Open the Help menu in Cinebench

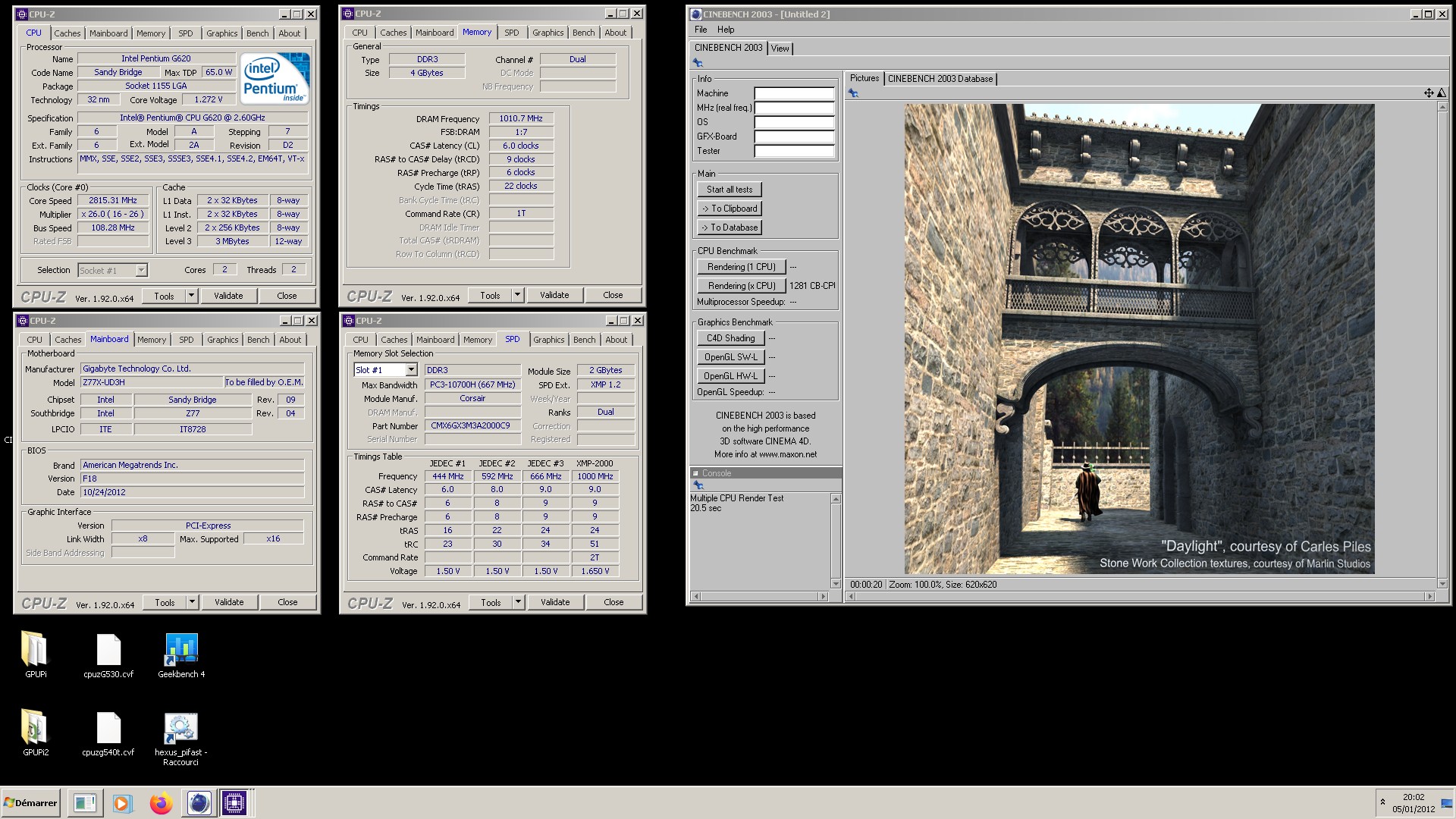click(x=726, y=30)
